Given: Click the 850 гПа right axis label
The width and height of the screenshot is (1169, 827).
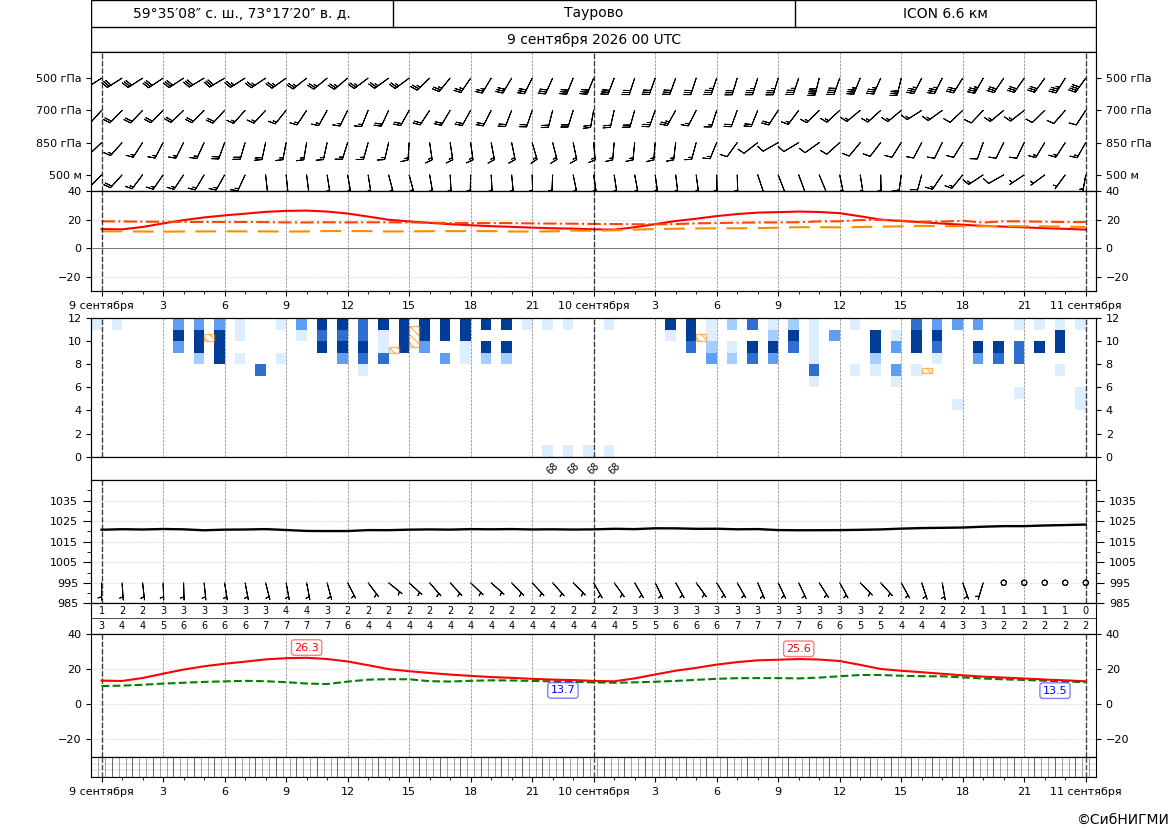Looking at the screenshot, I should [x=1128, y=143].
